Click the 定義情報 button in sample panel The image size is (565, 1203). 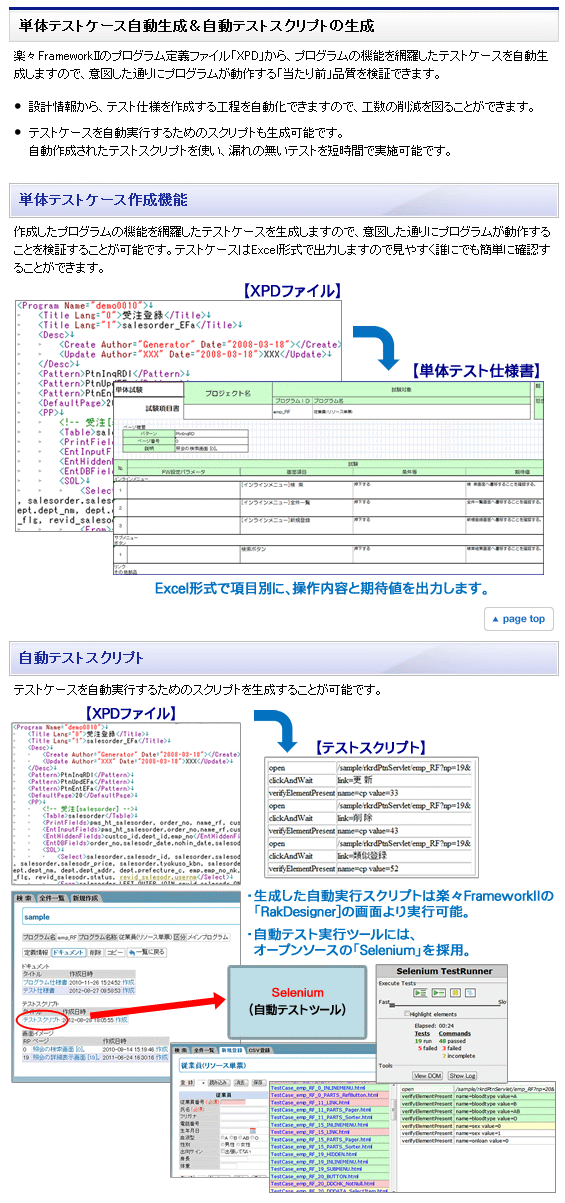pos(36,952)
